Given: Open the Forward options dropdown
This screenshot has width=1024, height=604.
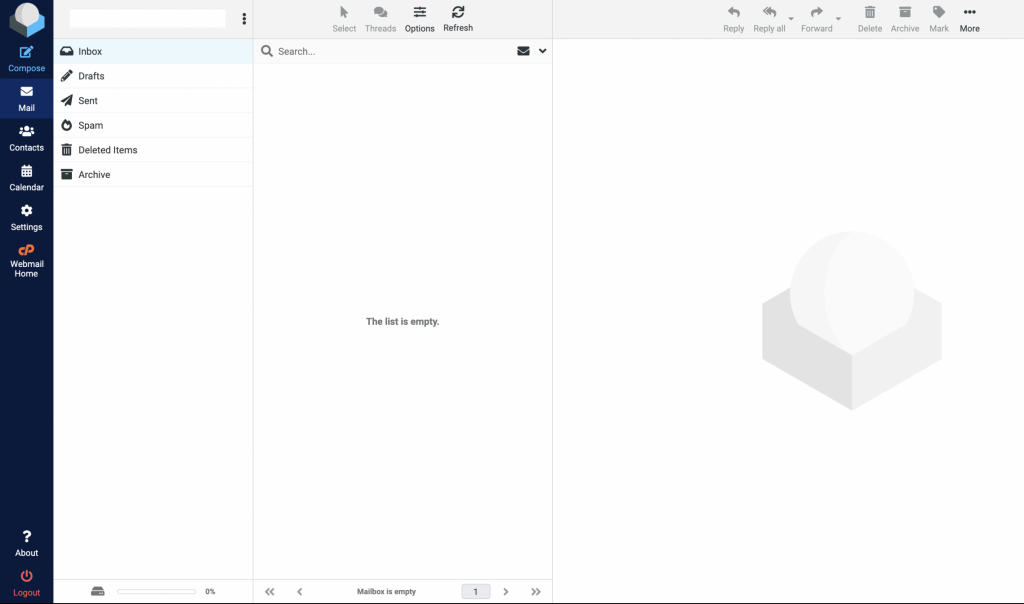Looking at the screenshot, I should pos(837,20).
